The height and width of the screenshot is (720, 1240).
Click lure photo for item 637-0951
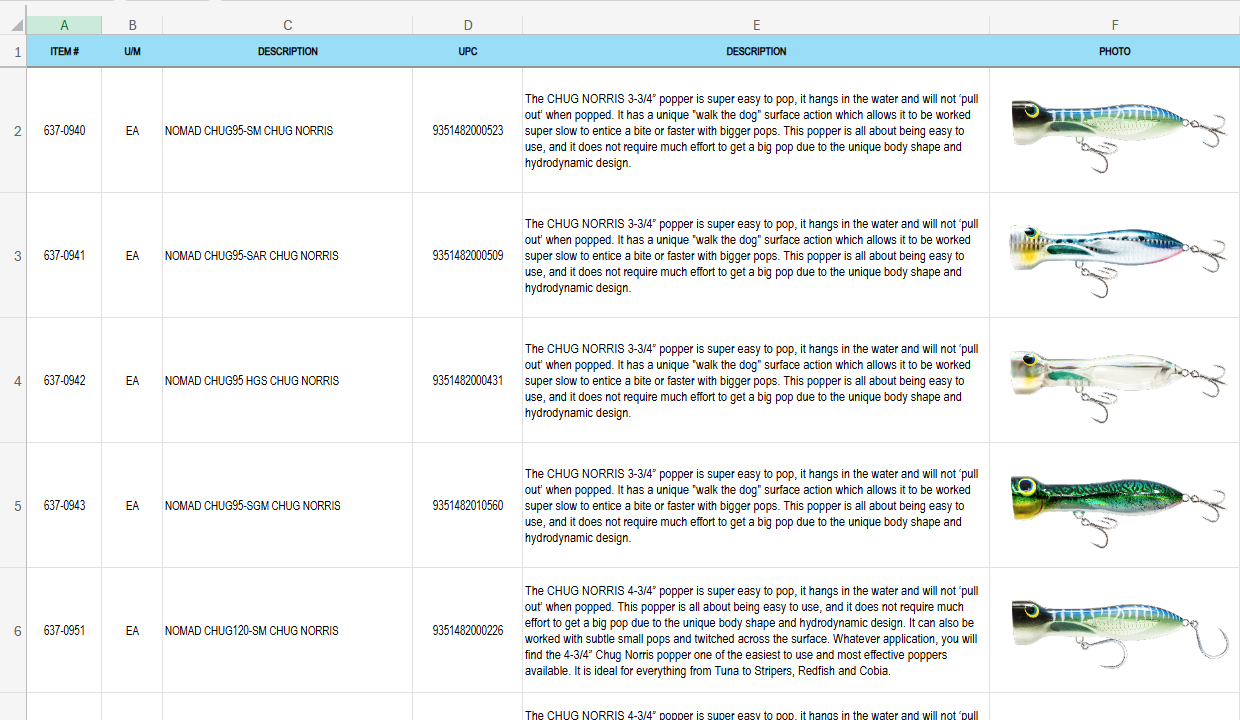pos(1119,635)
